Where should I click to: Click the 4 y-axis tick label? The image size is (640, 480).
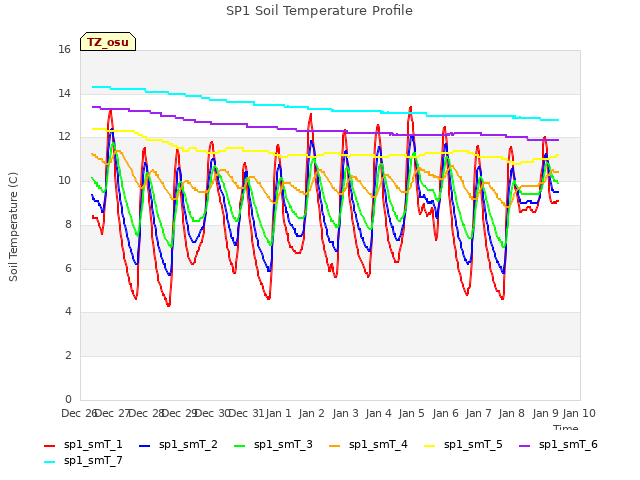tap(68, 311)
